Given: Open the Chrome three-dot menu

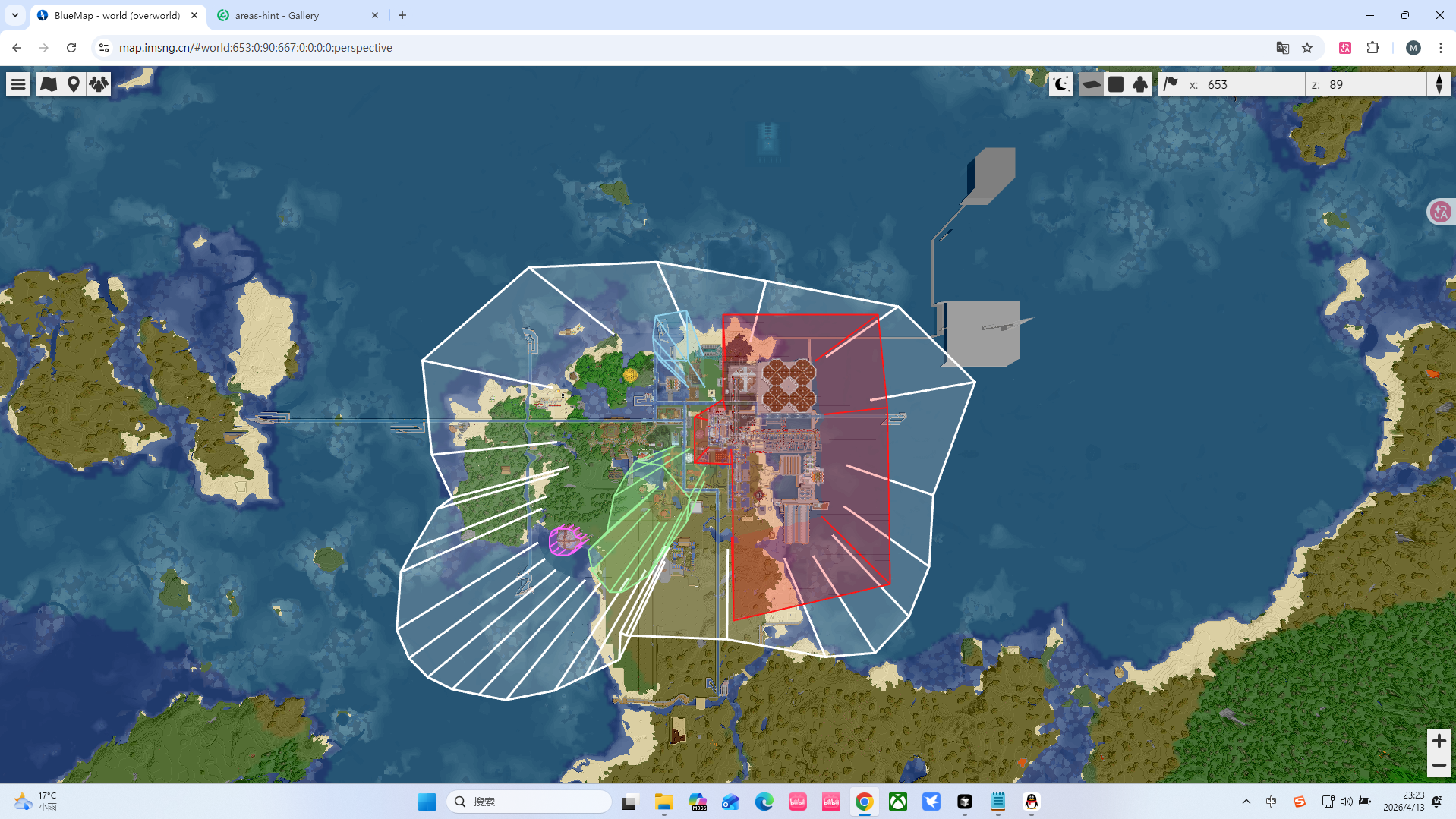Looking at the screenshot, I should click(1441, 48).
